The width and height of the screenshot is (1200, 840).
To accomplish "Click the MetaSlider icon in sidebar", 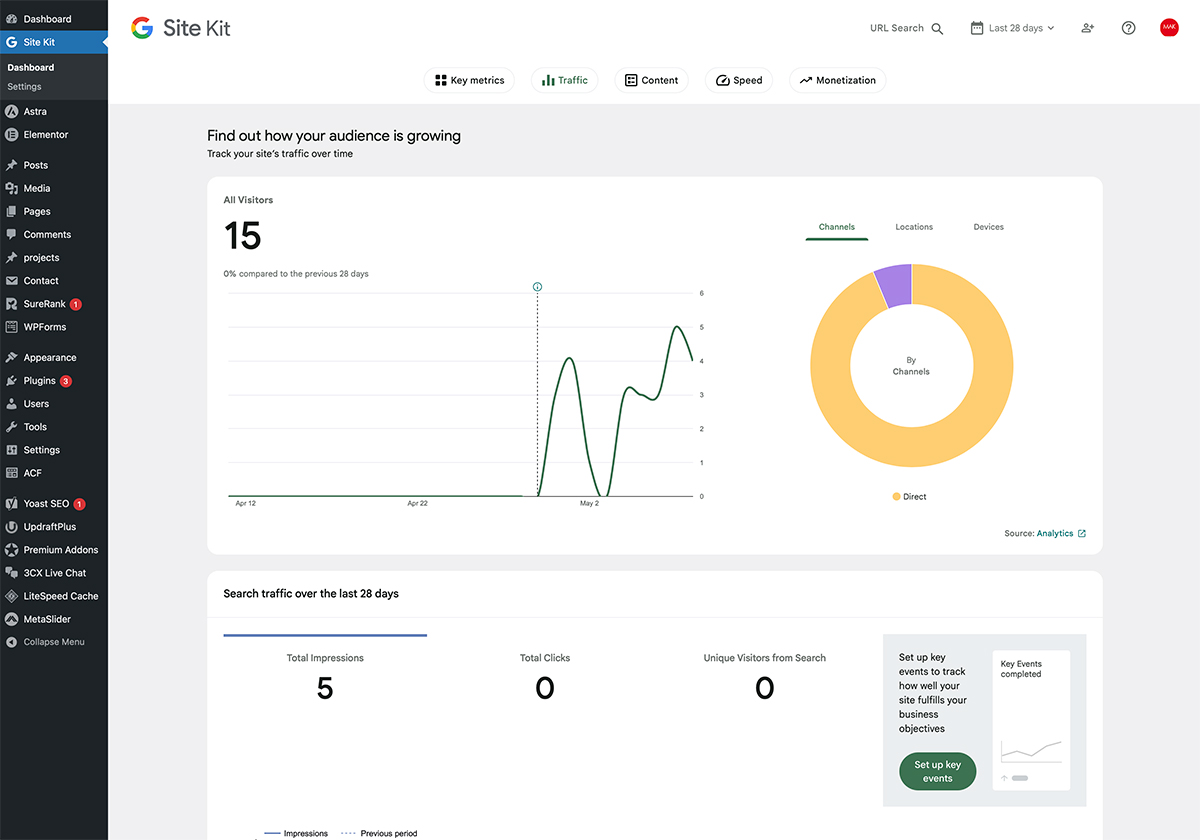I will (12, 619).
